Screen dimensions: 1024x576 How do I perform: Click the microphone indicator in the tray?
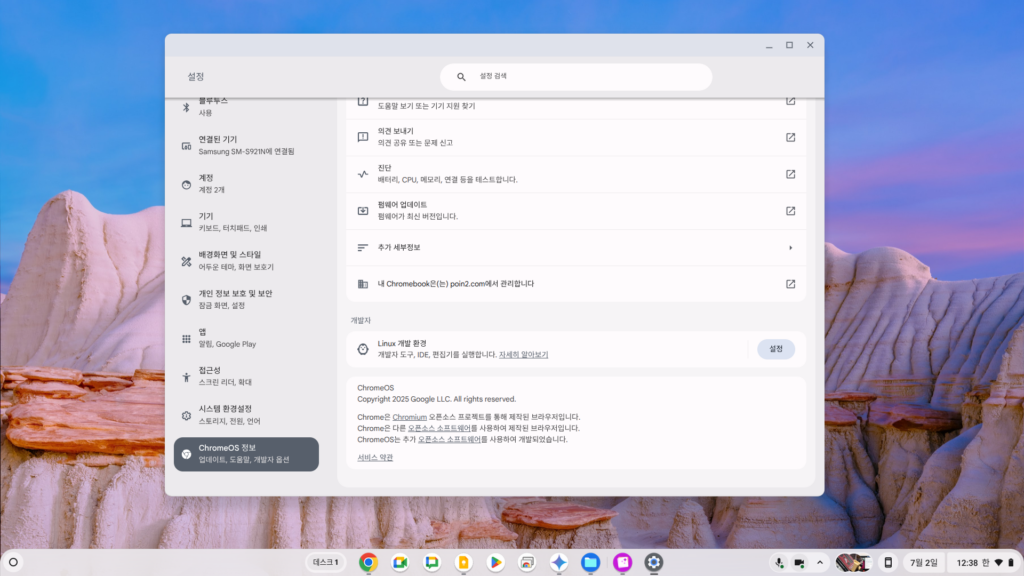[x=779, y=562]
